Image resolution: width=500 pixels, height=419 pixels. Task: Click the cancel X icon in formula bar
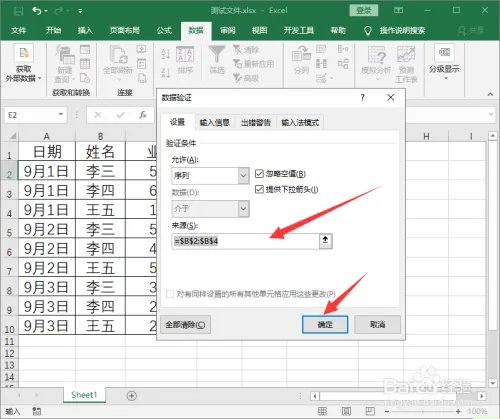(98, 115)
